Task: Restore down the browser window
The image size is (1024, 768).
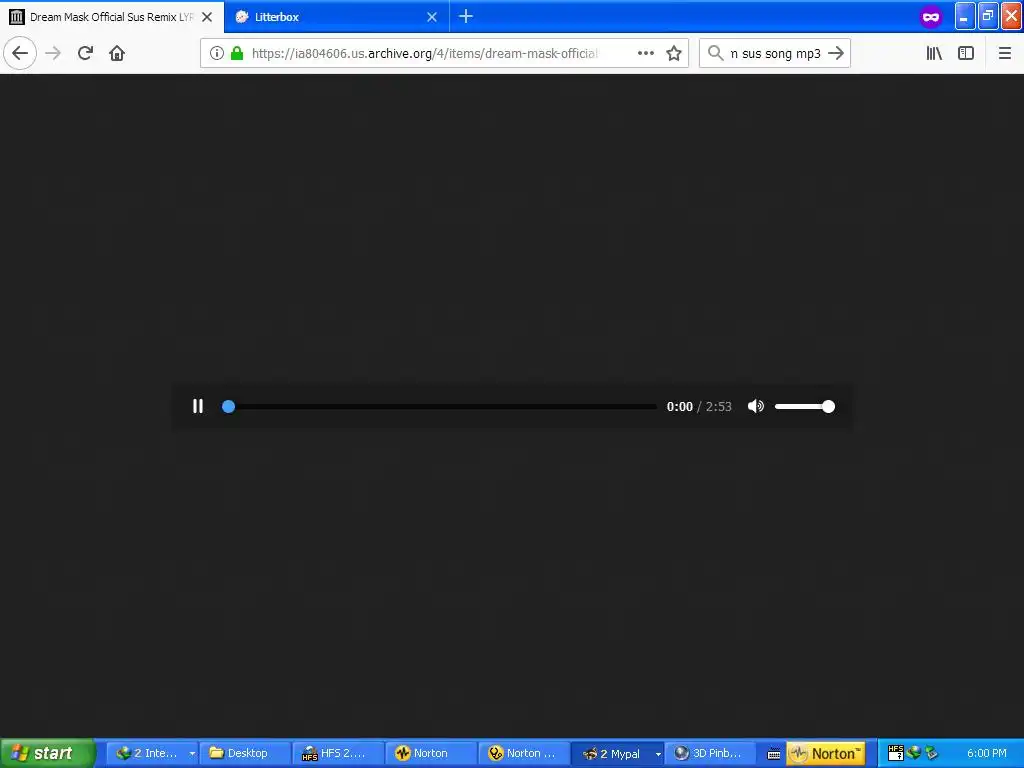Action: click(988, 17)
